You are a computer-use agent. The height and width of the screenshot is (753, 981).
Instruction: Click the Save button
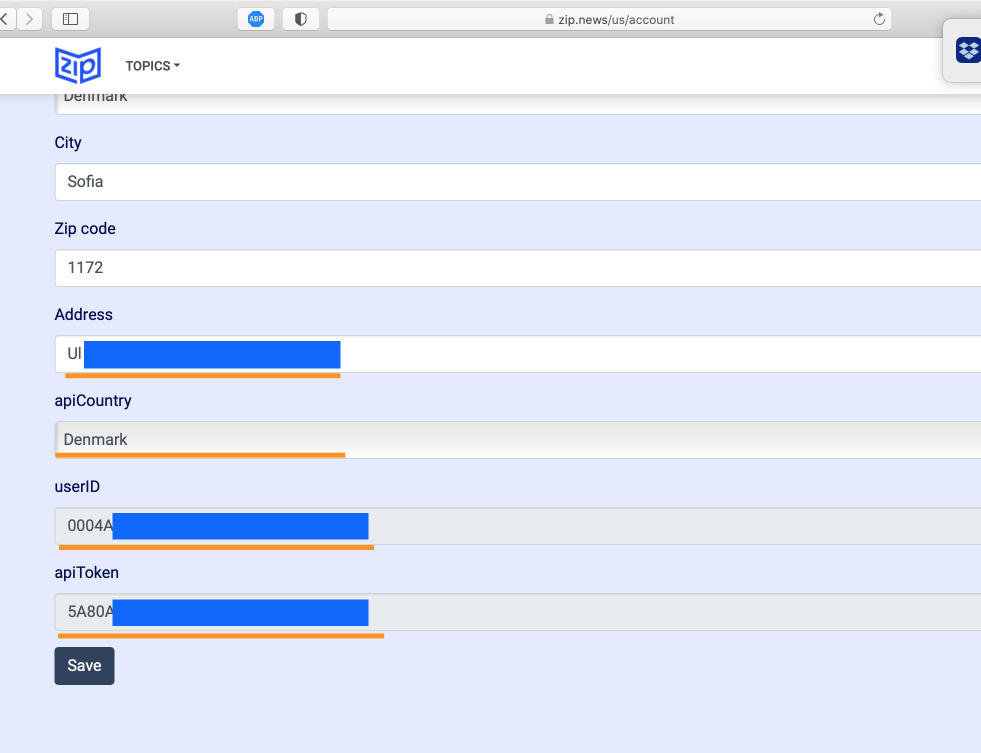click(84, 666)
